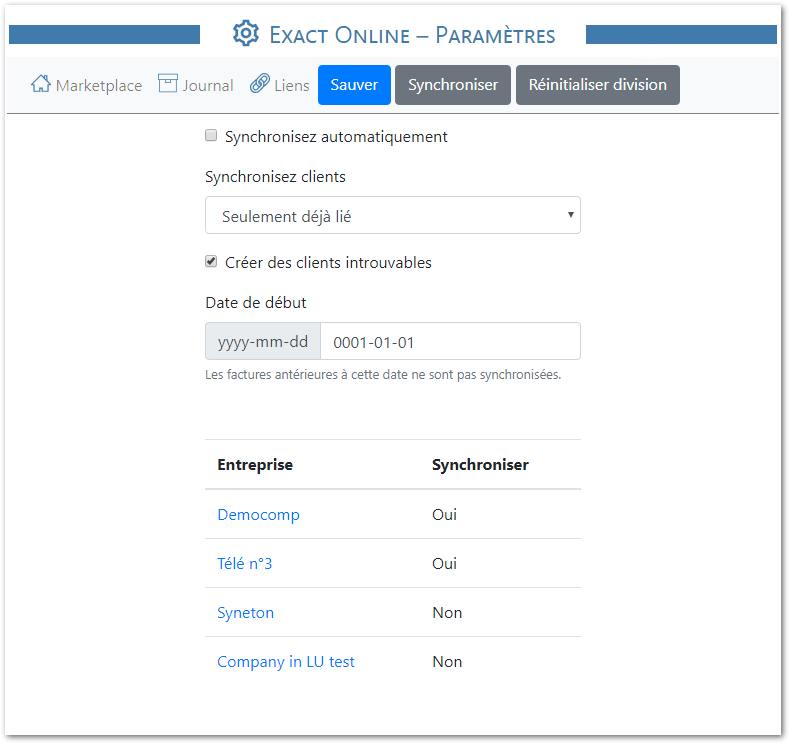Open the Télé n°3 company link

[x=245, y=563]
